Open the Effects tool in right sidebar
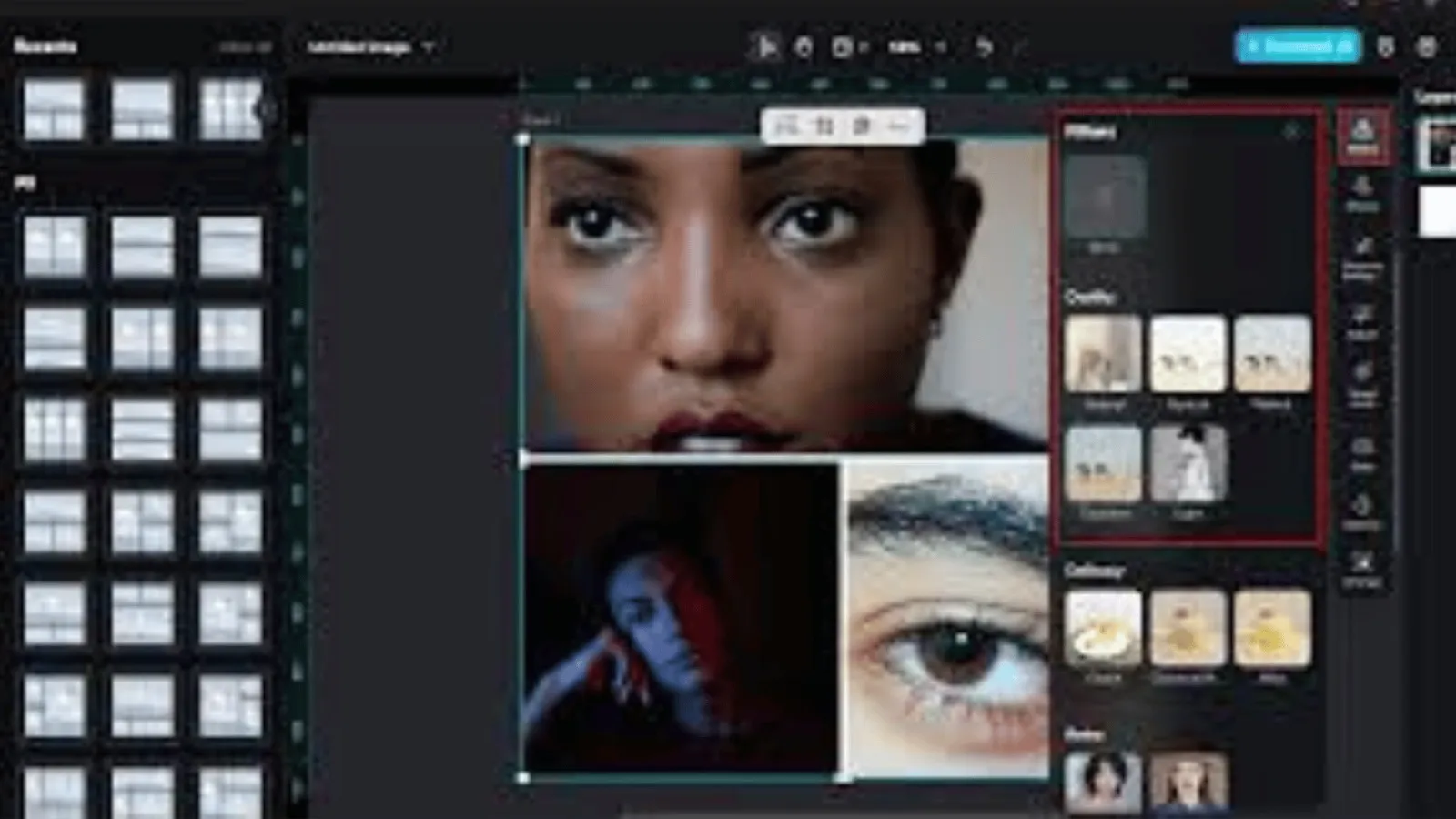Viewport: 1456px width, 819px height. pos(1362,195)
